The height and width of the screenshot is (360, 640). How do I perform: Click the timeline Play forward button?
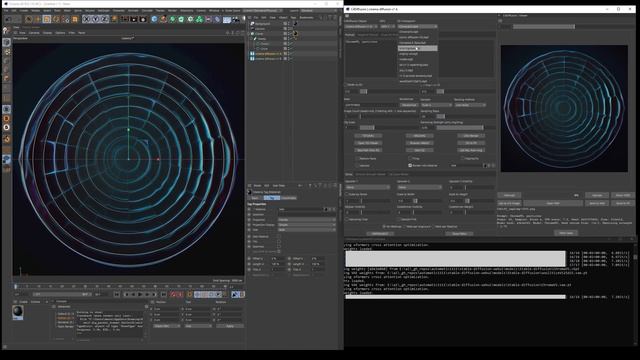140,294
